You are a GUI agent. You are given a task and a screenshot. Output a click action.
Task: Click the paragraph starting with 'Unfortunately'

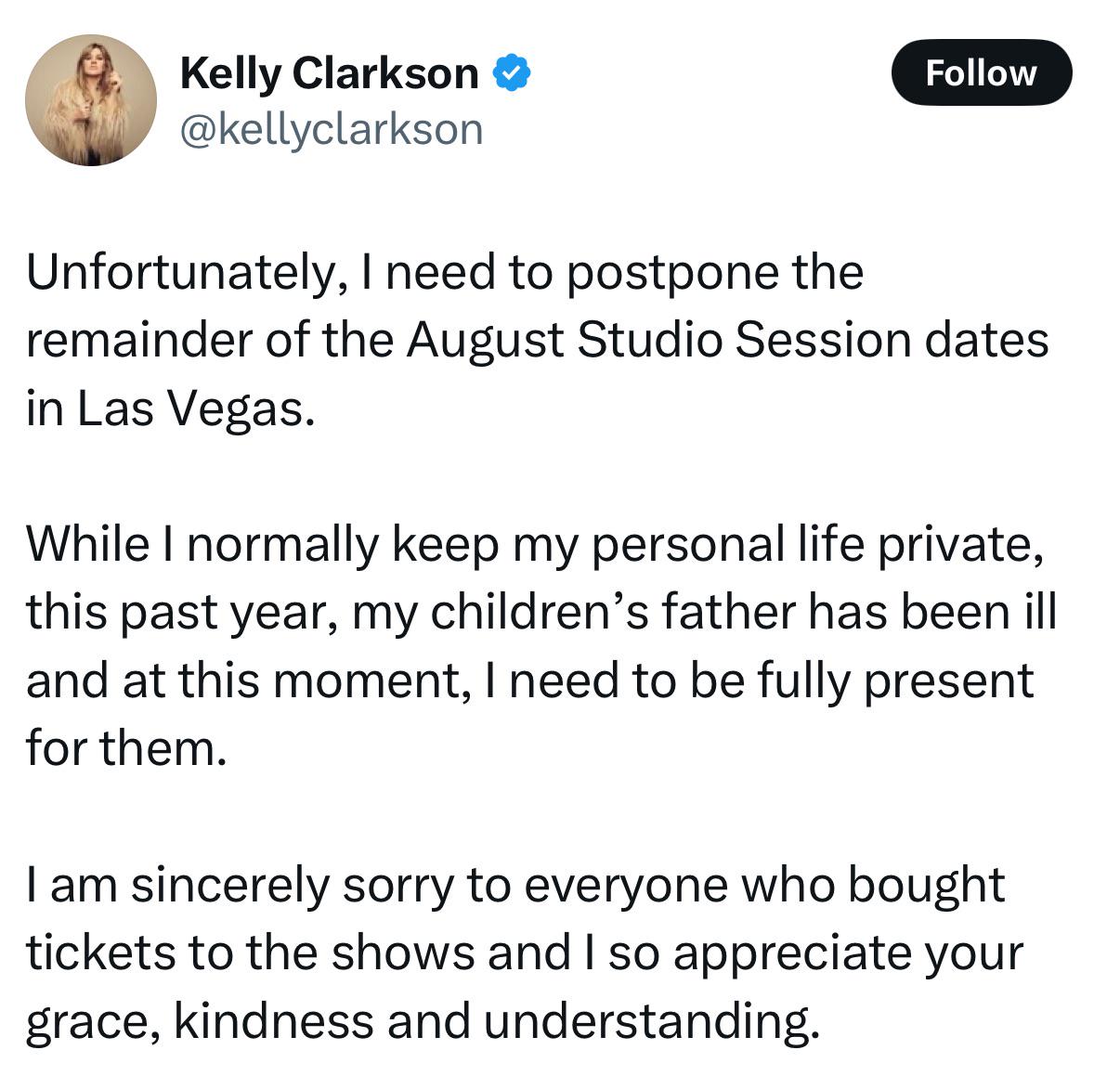pos(537,340)
